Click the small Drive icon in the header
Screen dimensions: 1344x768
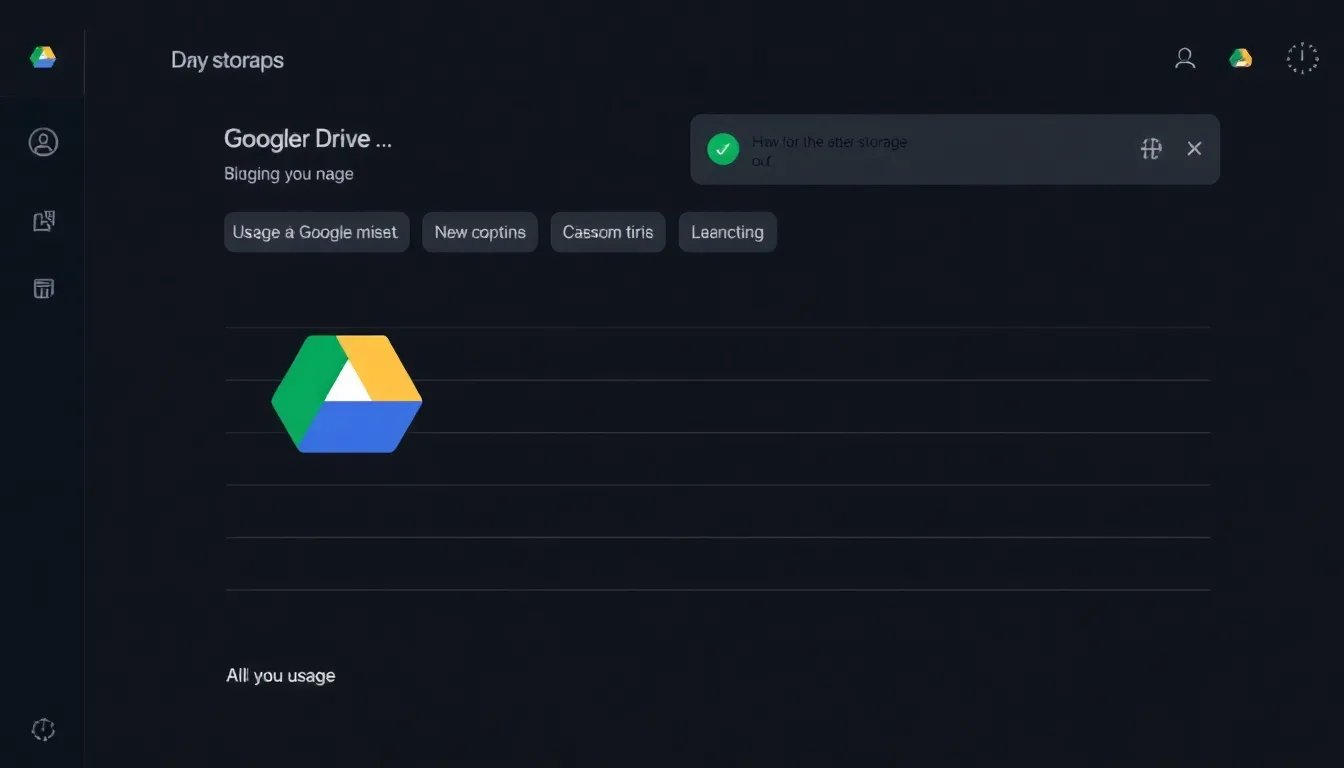click(1241, 59)
